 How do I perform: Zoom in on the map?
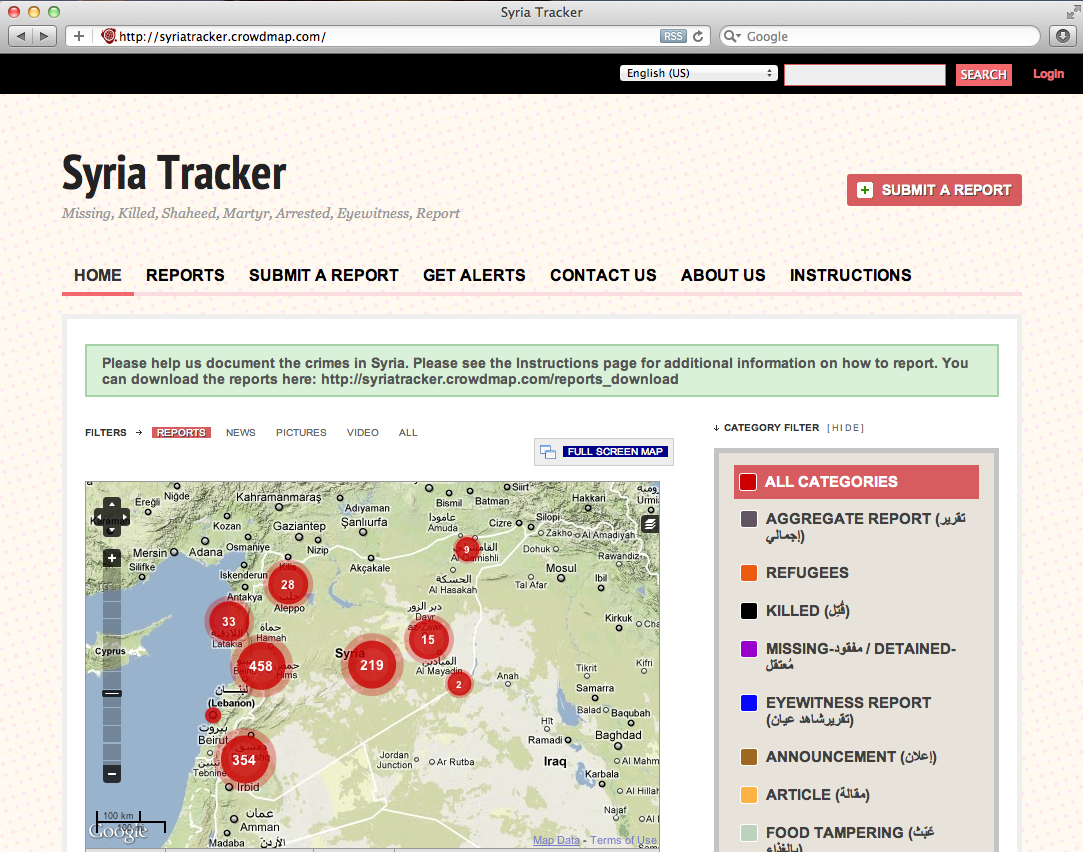(112, 558)
